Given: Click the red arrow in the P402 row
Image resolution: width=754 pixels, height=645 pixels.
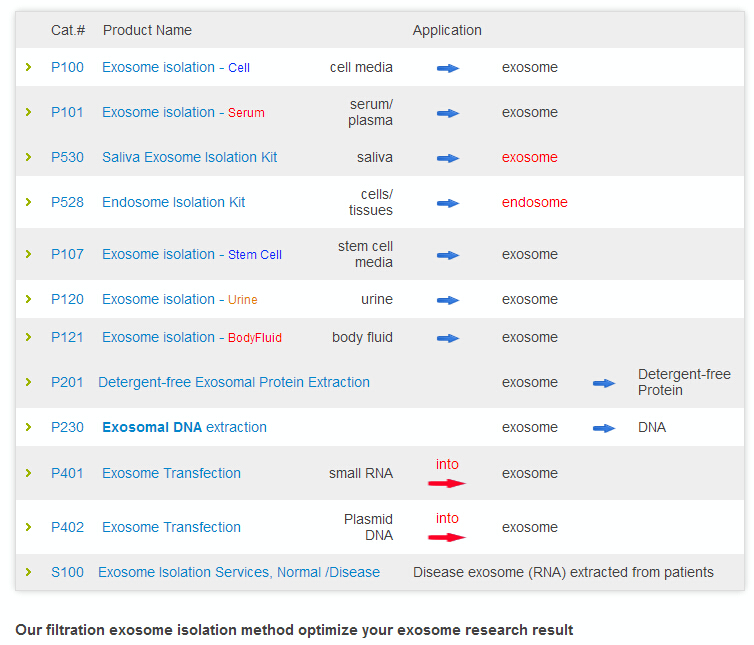Looking at the screenshot, I should click(x=447, y=537).
